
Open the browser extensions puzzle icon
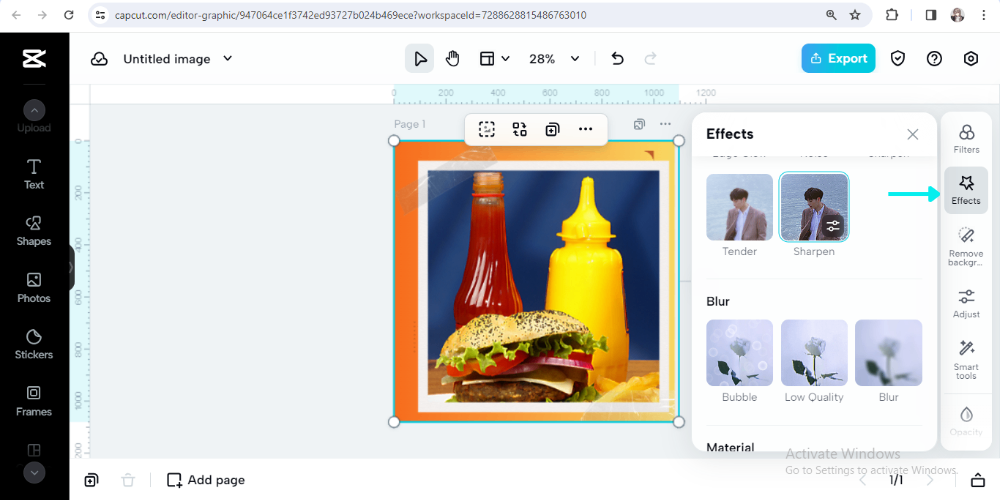point(892,15)
